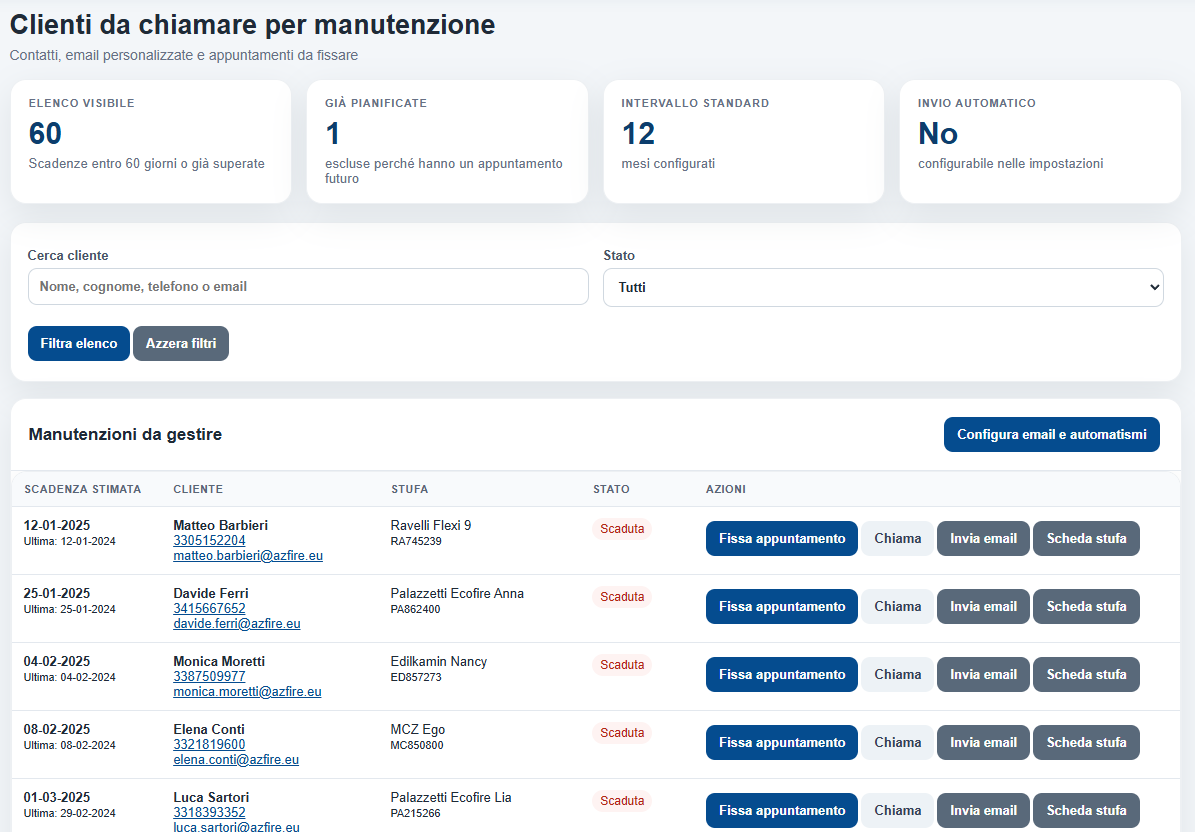Fissa appuntamento for Davide Ferri

[782, 606]
